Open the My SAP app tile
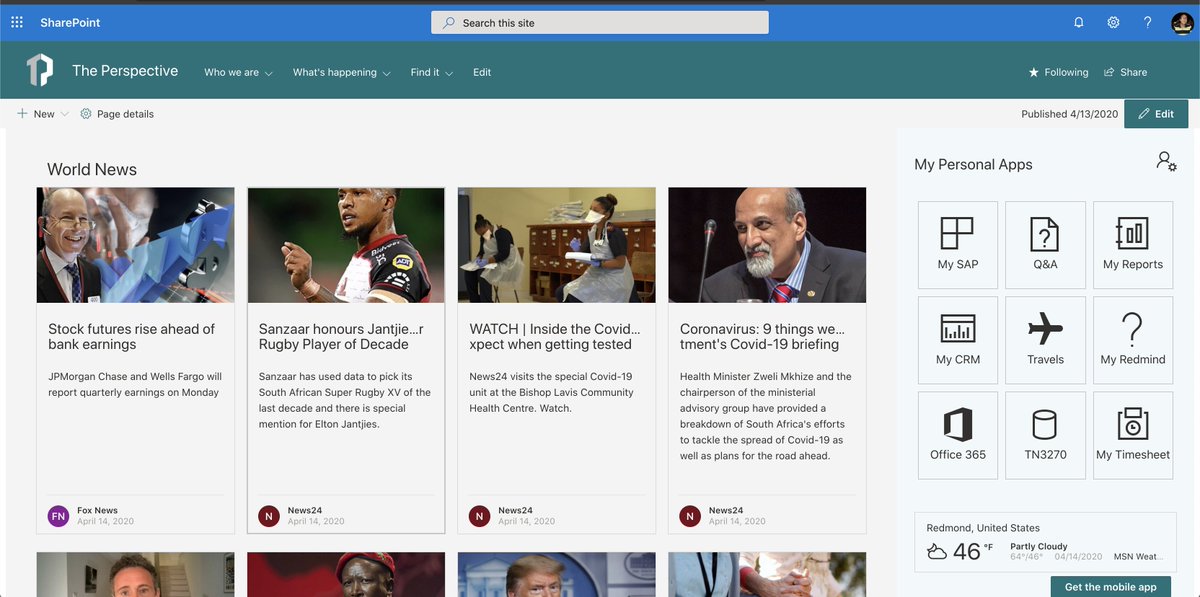Viewport: 1200px width, 597px height. pos(957,244)
